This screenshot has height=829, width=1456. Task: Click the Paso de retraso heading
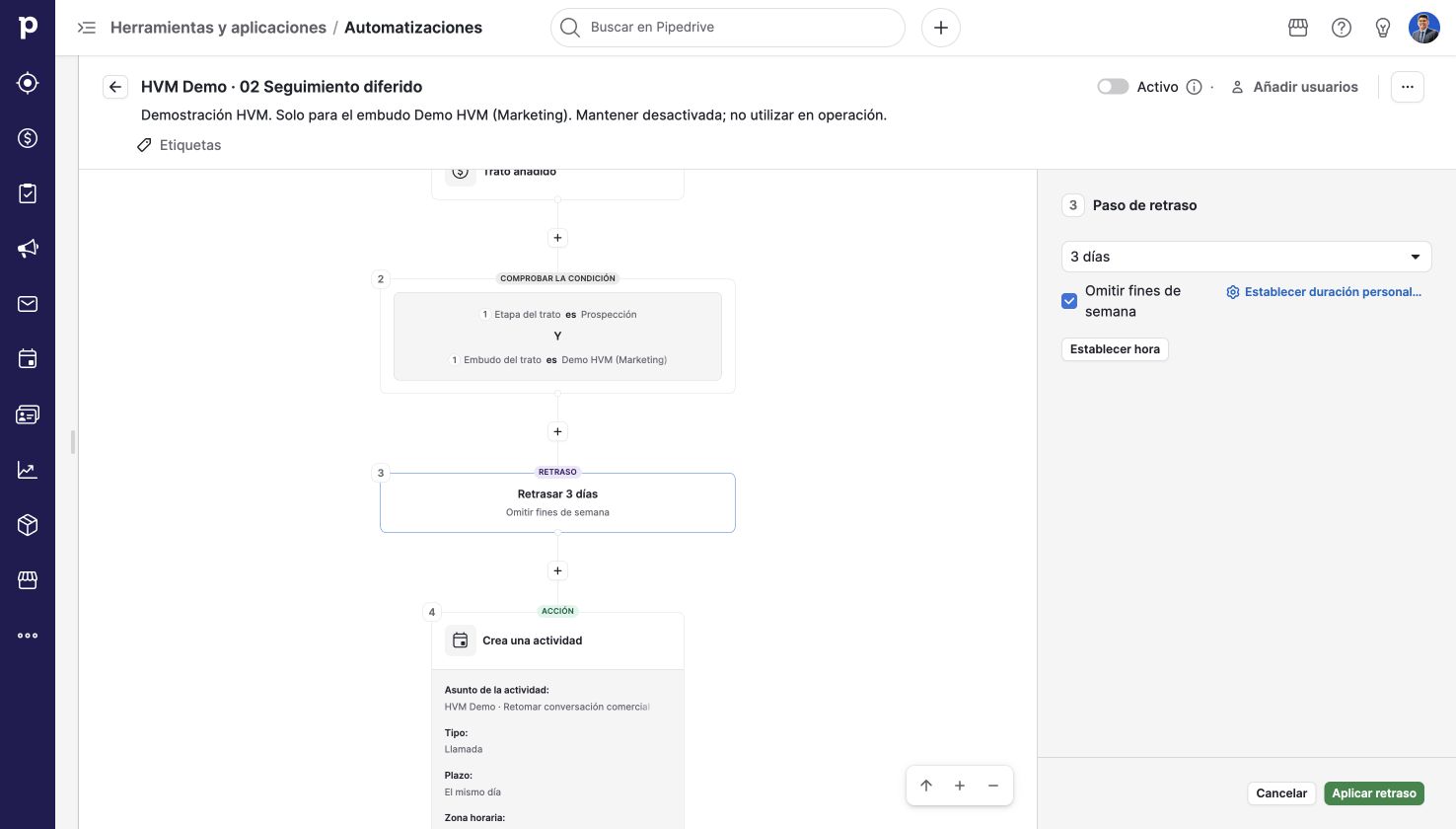click(1144, 205)
